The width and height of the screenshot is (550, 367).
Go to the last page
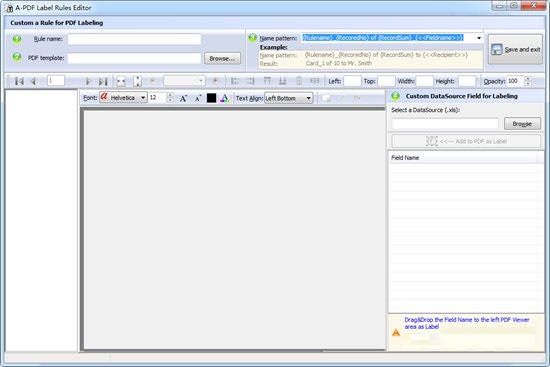pos(103,81)
